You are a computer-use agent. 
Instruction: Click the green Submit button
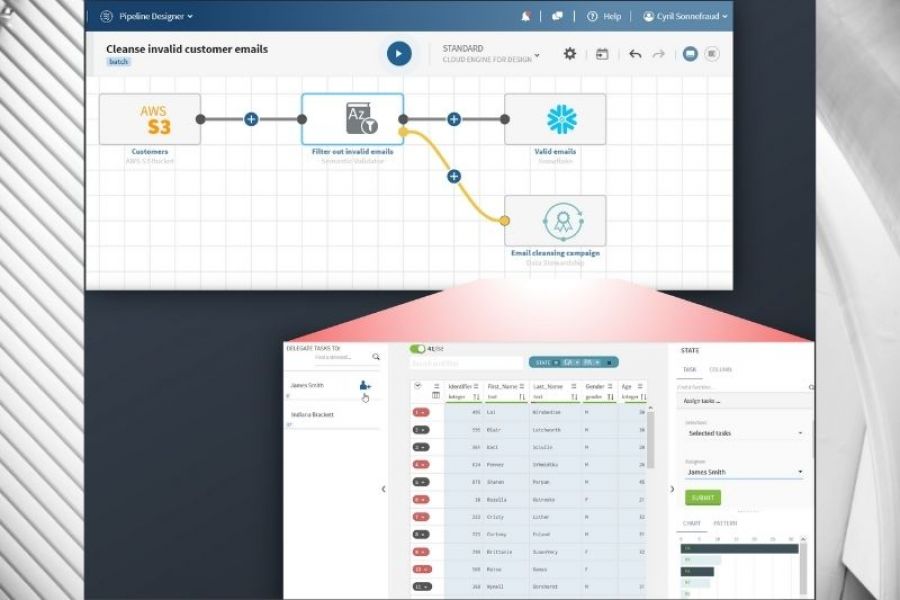point(702,497)
